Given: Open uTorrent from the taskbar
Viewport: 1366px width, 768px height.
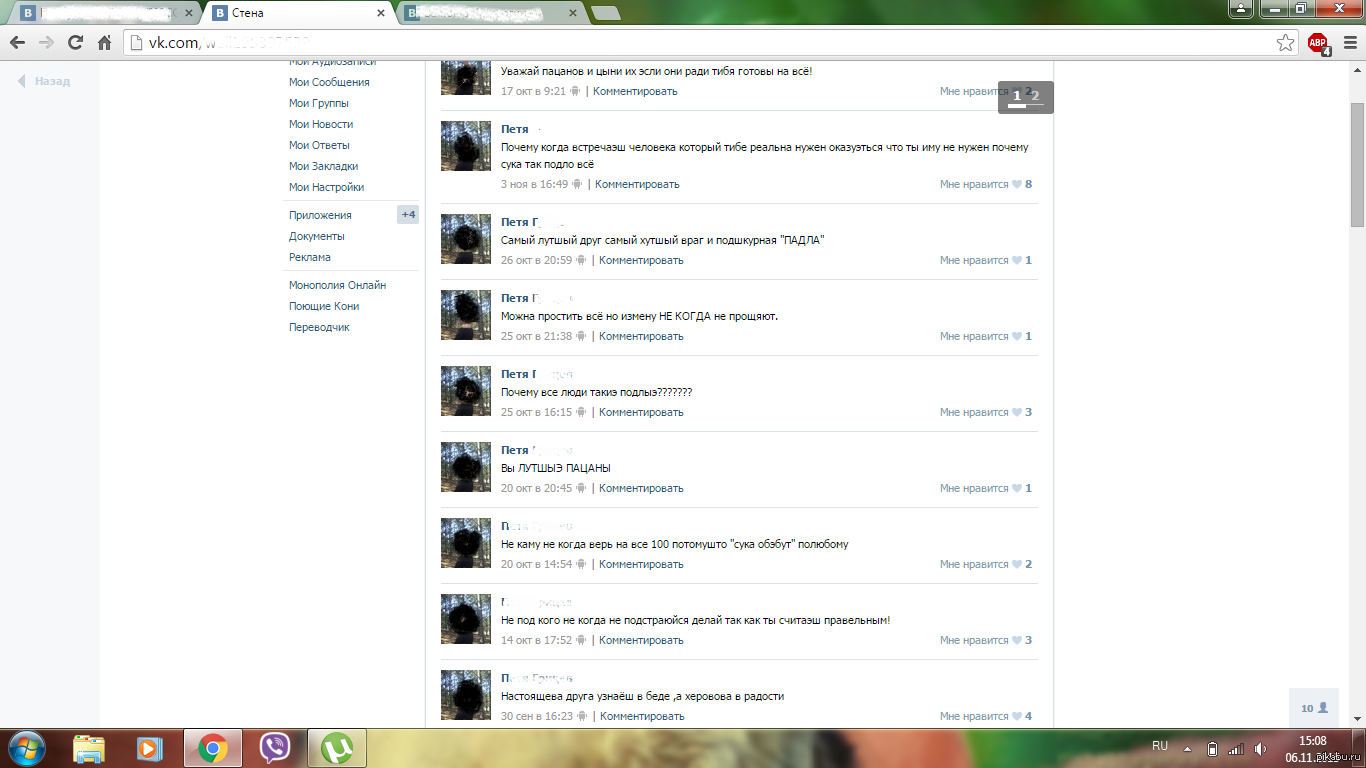Looking at the screenshot, I should point(337,748).
